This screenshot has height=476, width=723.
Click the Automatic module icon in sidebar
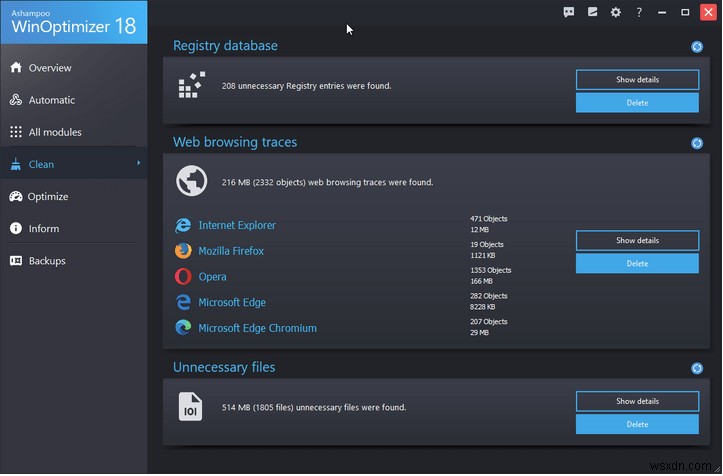coord(16,100)
